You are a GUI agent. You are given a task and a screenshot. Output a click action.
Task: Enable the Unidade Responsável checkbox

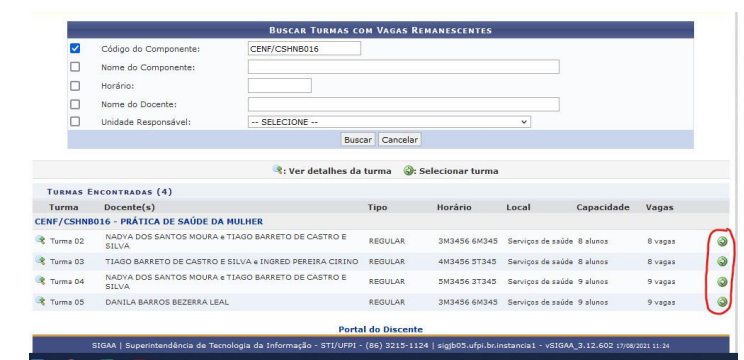(x=75, y=121)
